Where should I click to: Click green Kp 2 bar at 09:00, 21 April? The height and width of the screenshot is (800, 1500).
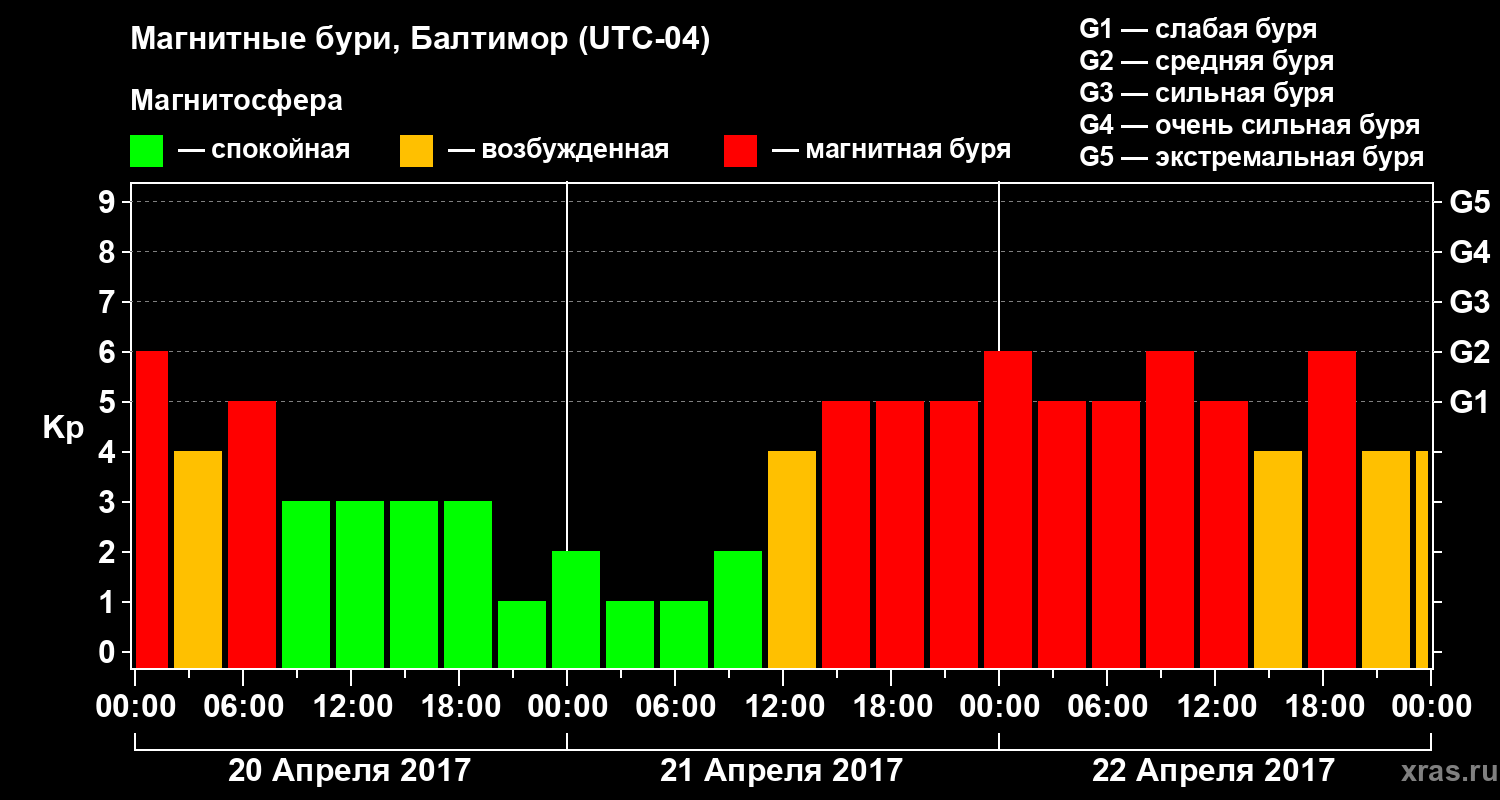(738, 610)
